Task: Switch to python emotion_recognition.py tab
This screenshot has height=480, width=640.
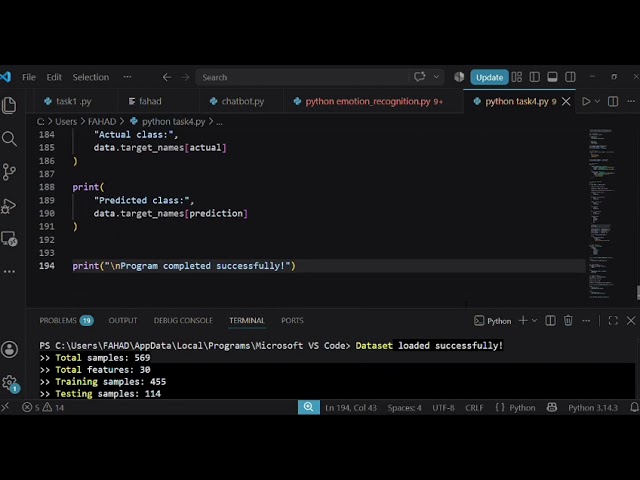Action: coord(368,101)
